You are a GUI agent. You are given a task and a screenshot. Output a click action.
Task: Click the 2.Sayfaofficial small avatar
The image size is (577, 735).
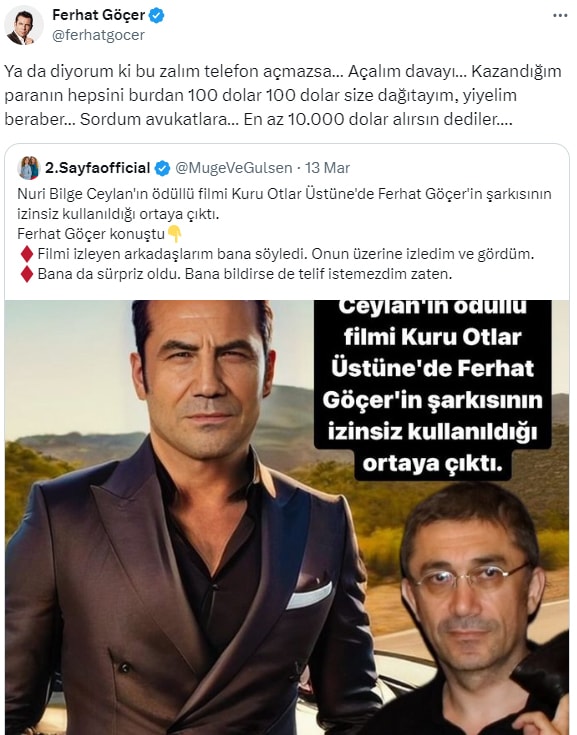[29, 168]
